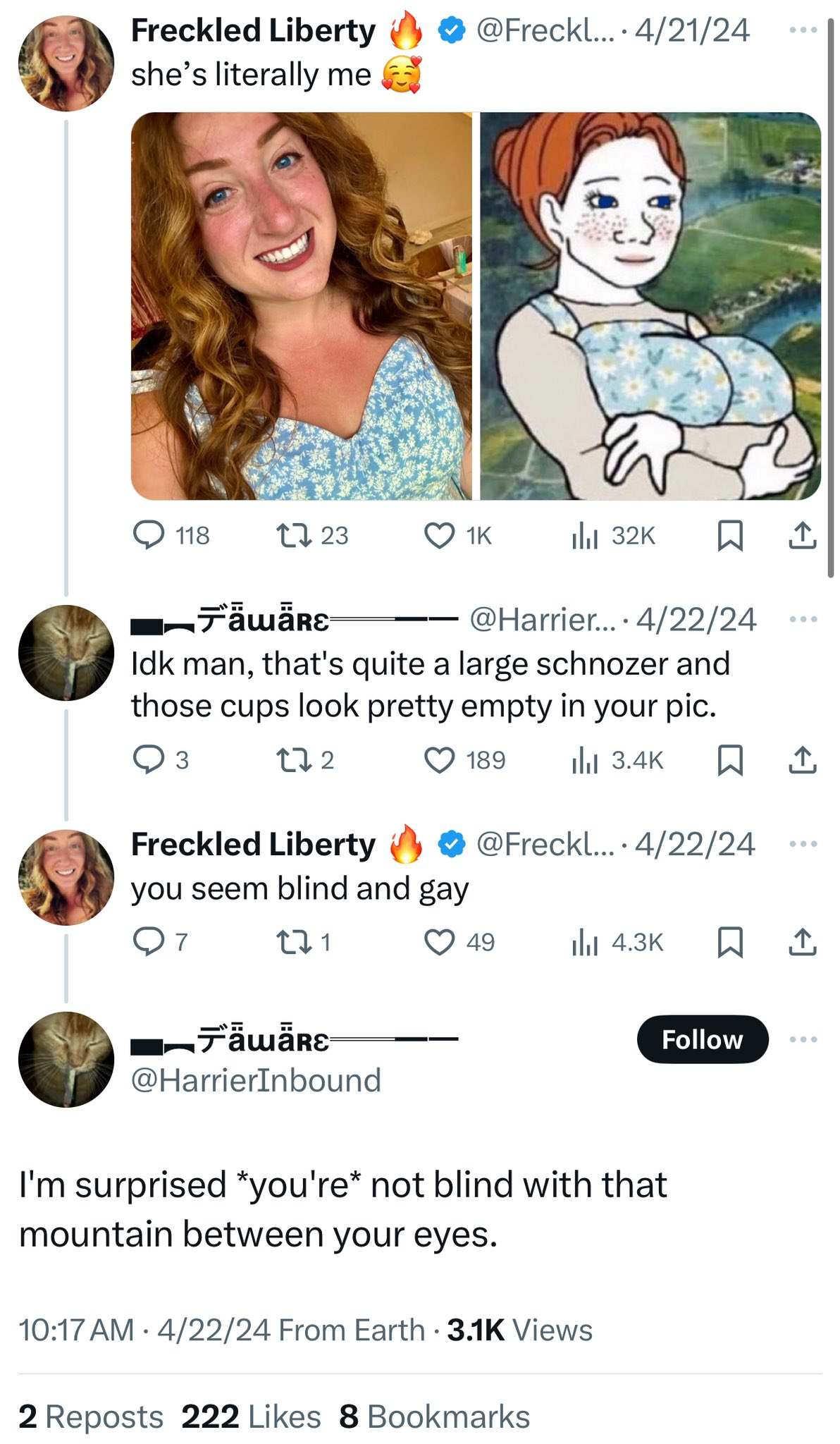Follow the @HarrierInbound account

702,1039
